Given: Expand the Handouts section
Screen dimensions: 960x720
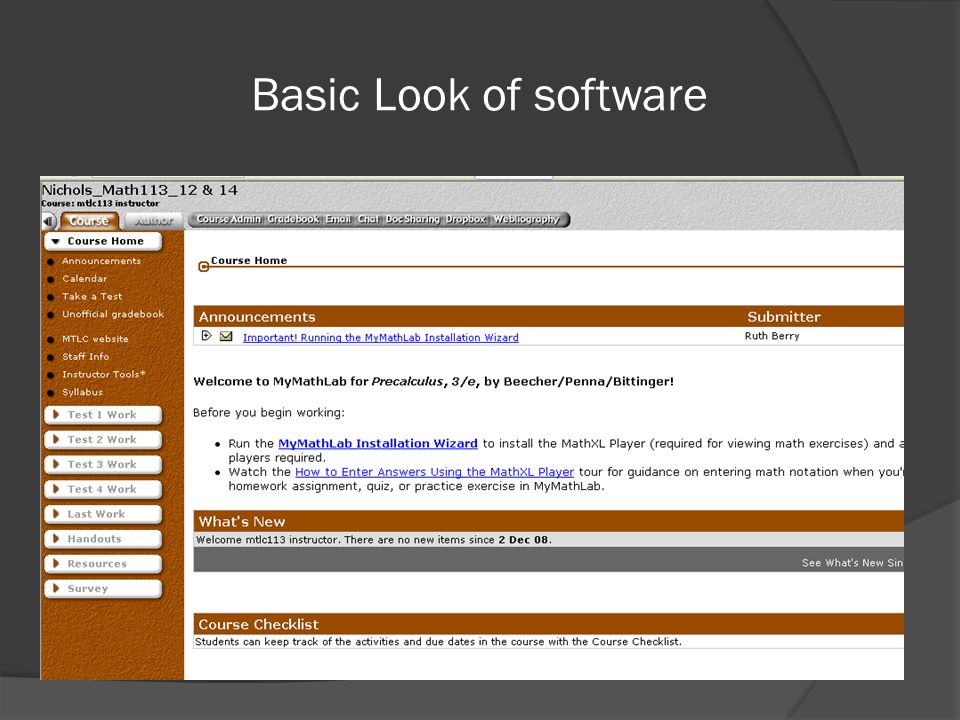Looking at the screenshot, I should [x=103, y=539].
